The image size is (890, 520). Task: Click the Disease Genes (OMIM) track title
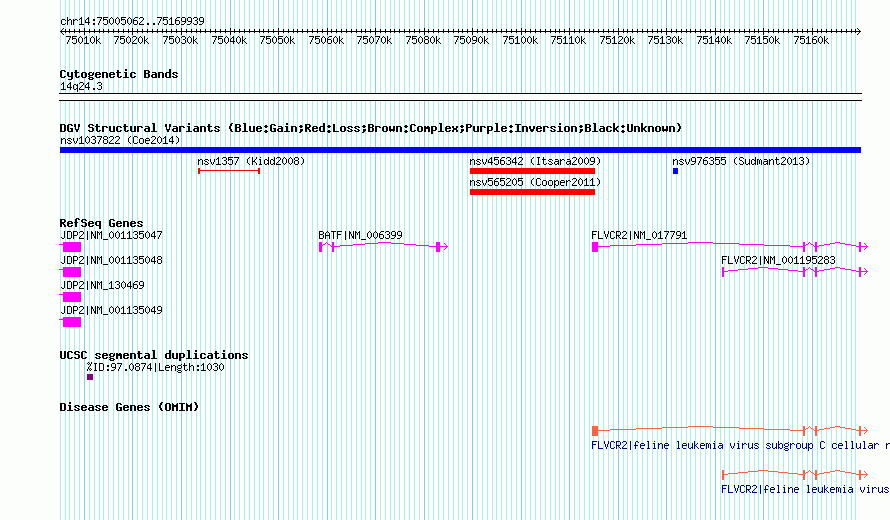coord(129,407)
